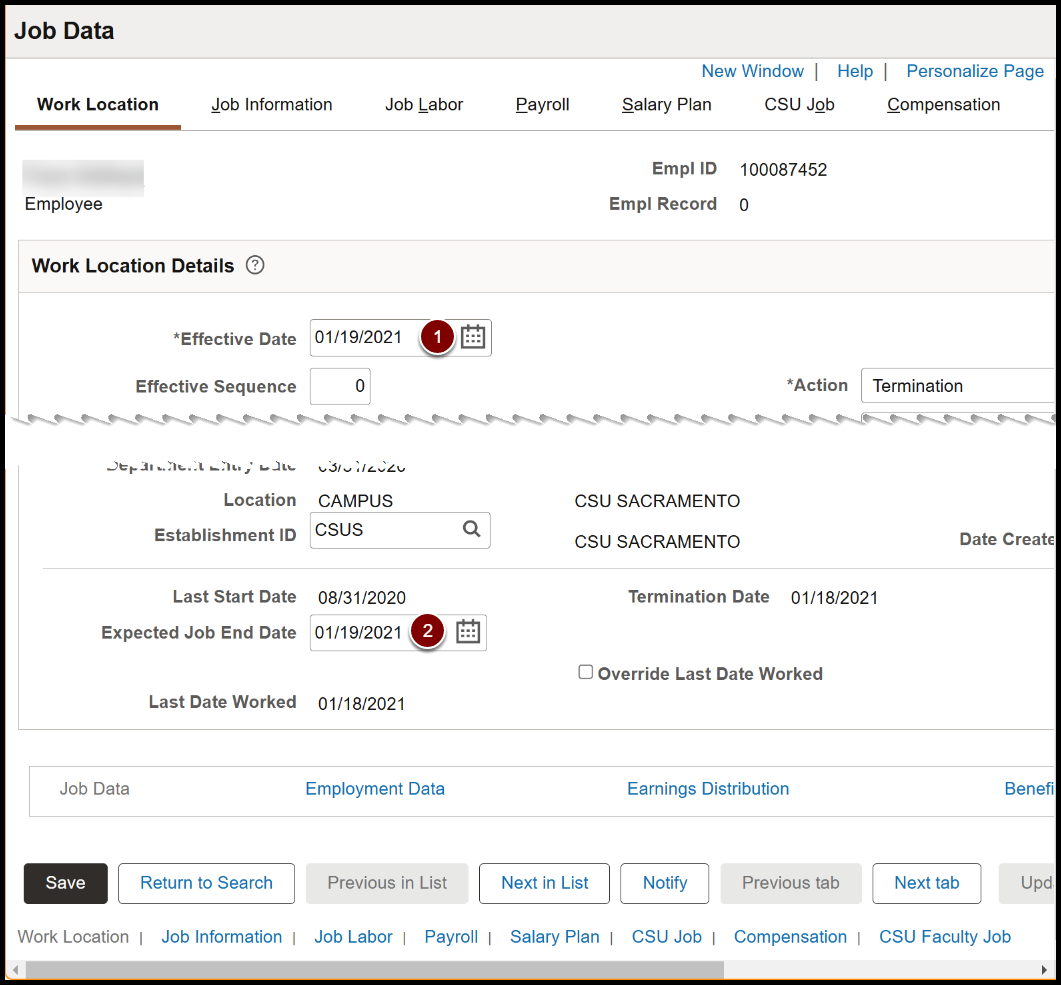
Task: Click the Previous tab button
Action: click(791, 883)
